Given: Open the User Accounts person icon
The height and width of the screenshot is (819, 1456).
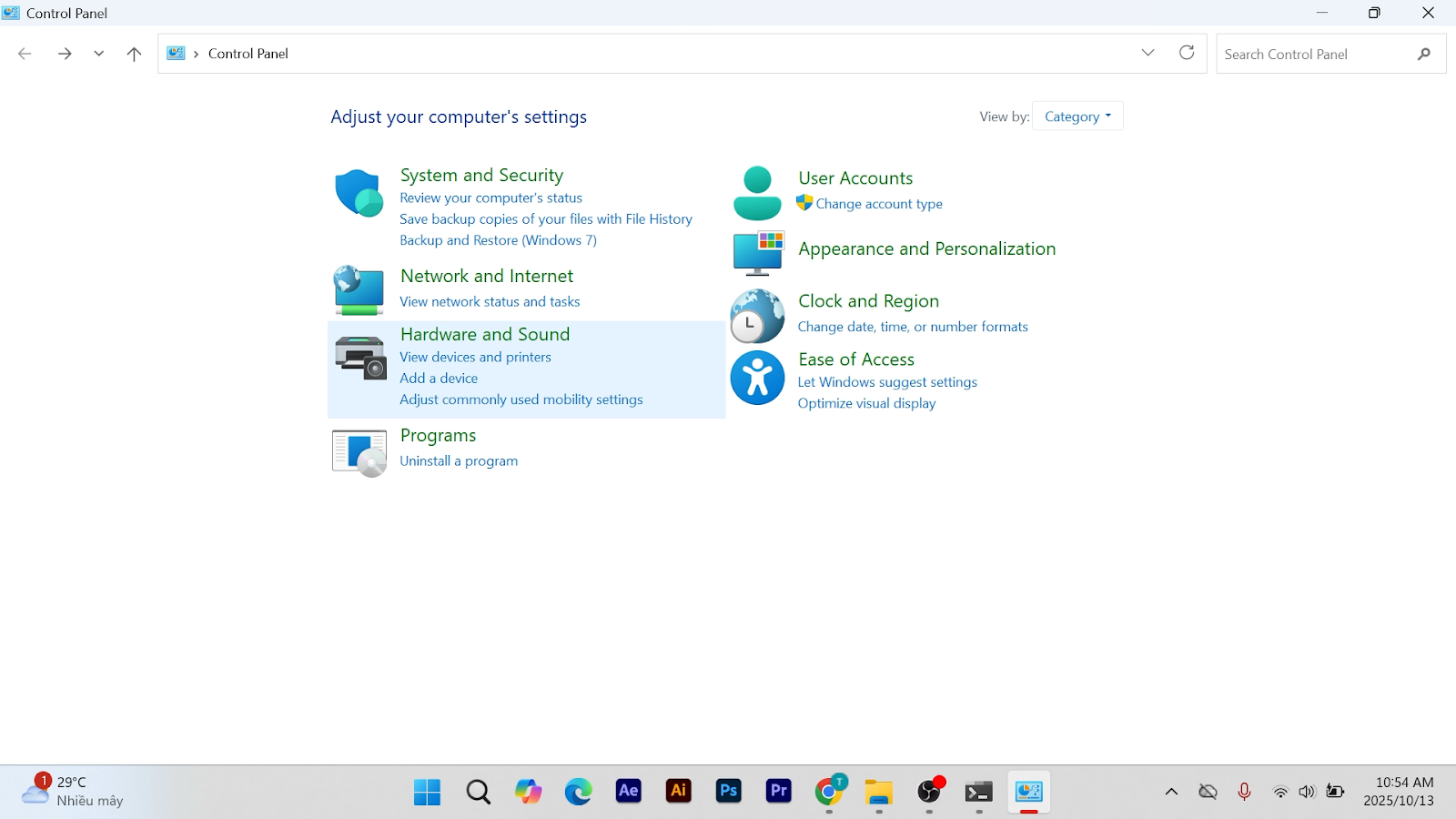Looking at the screenshot, I should click(x=757, y=193).
